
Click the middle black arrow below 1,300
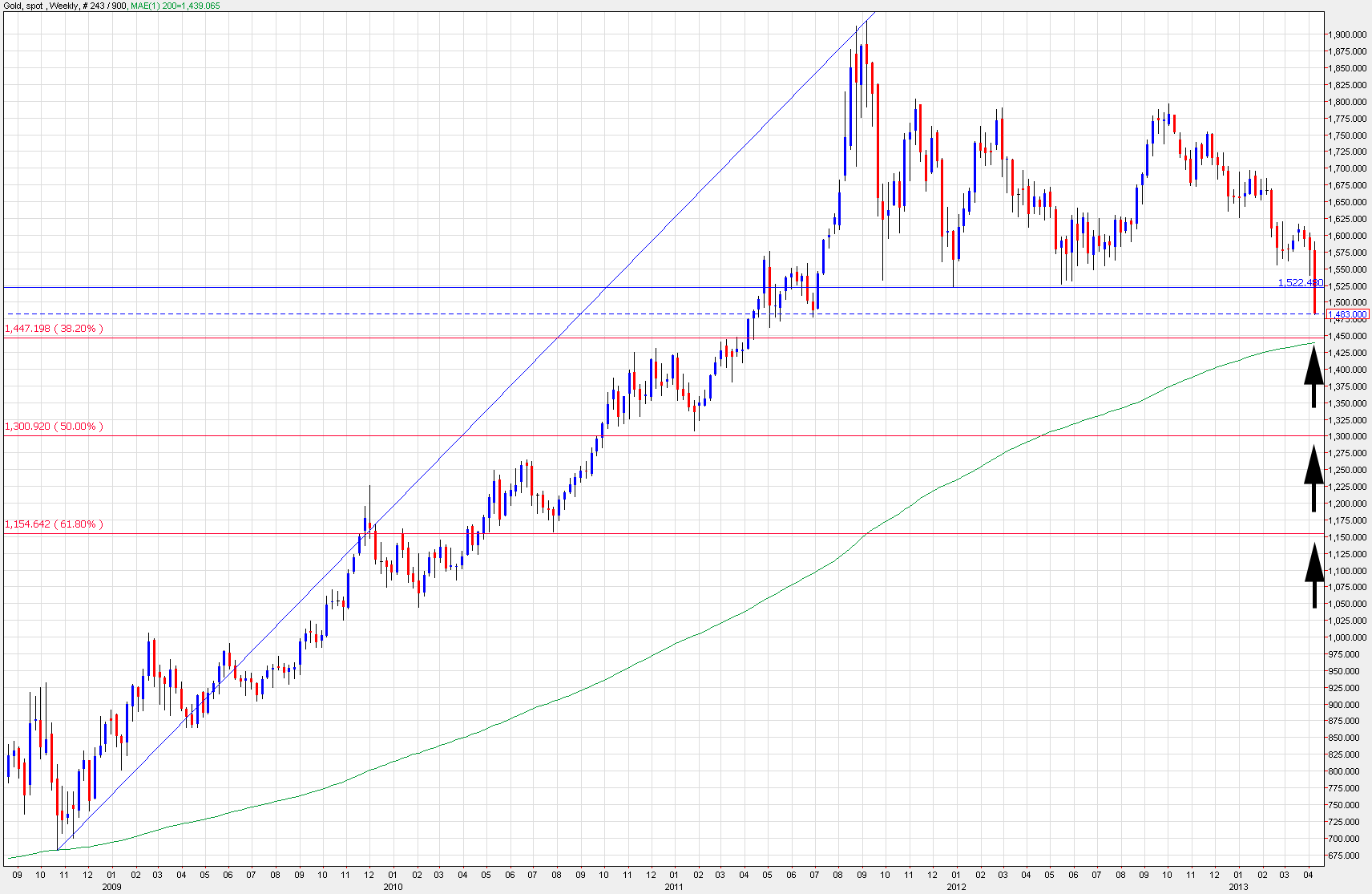(x=1313, y=478)
